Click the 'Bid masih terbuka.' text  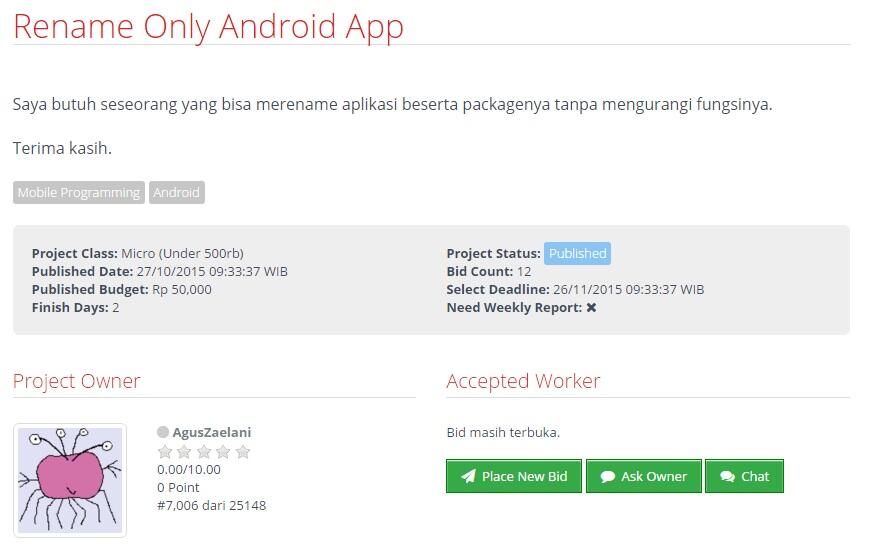pos(503,432)
